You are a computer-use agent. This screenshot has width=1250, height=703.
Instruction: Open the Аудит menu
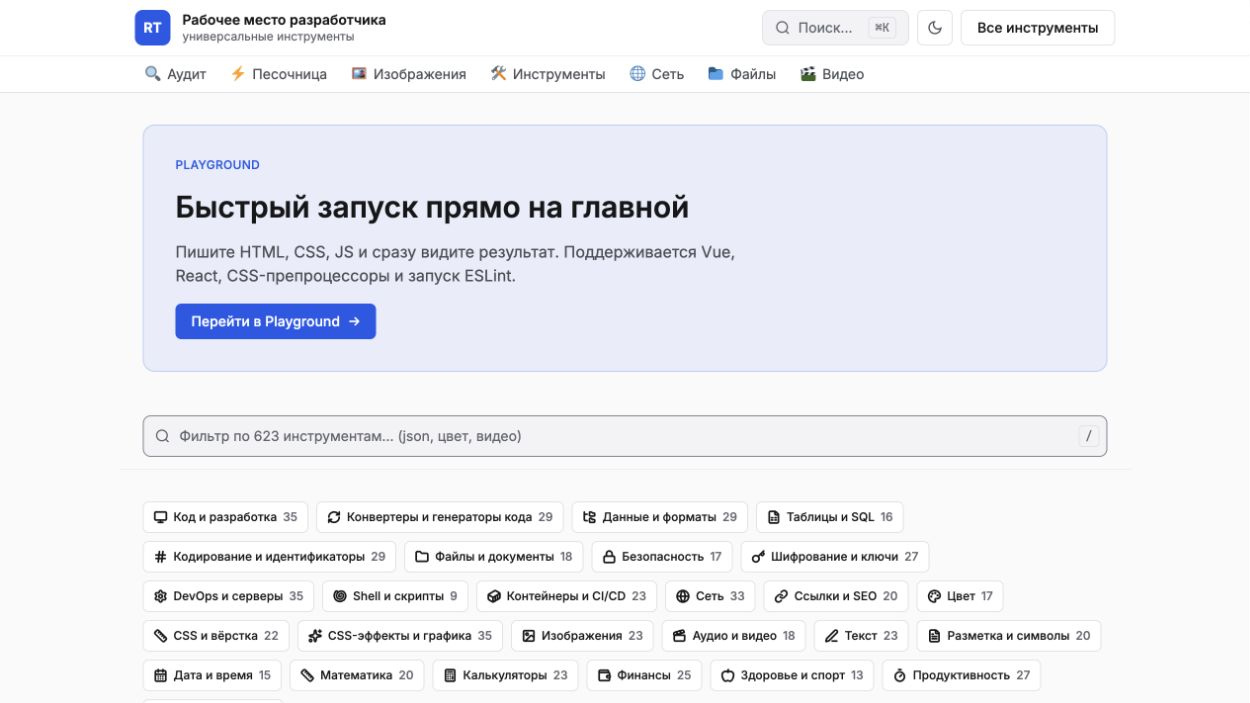tap(175, 74)
